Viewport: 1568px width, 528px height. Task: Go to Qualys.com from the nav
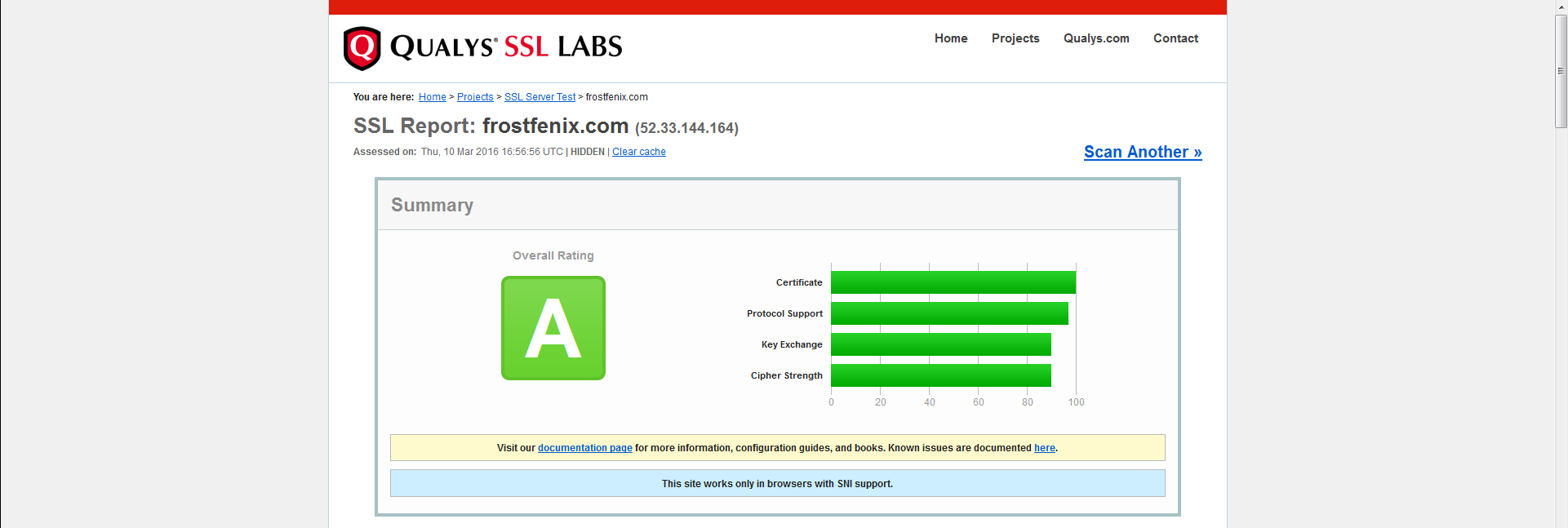click(x=1096, y=38)
